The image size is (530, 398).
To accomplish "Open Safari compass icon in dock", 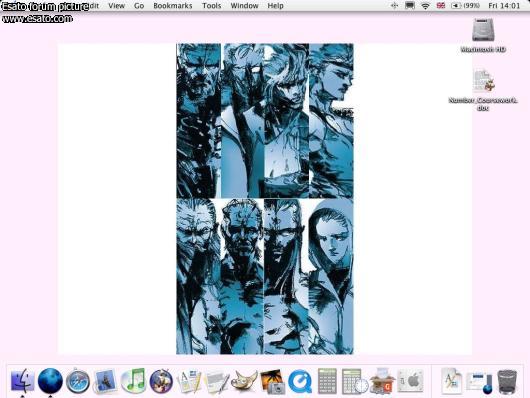I will 78,381.
